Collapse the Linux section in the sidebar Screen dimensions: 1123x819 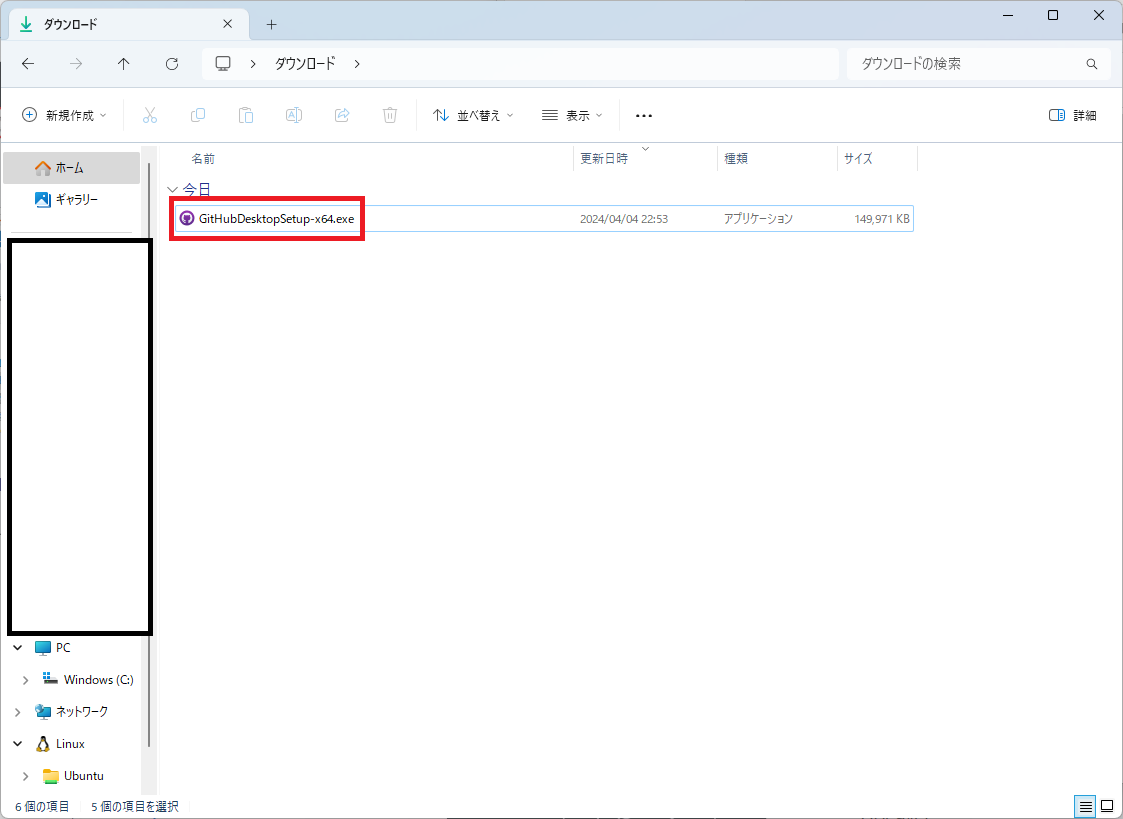point(16,743)
